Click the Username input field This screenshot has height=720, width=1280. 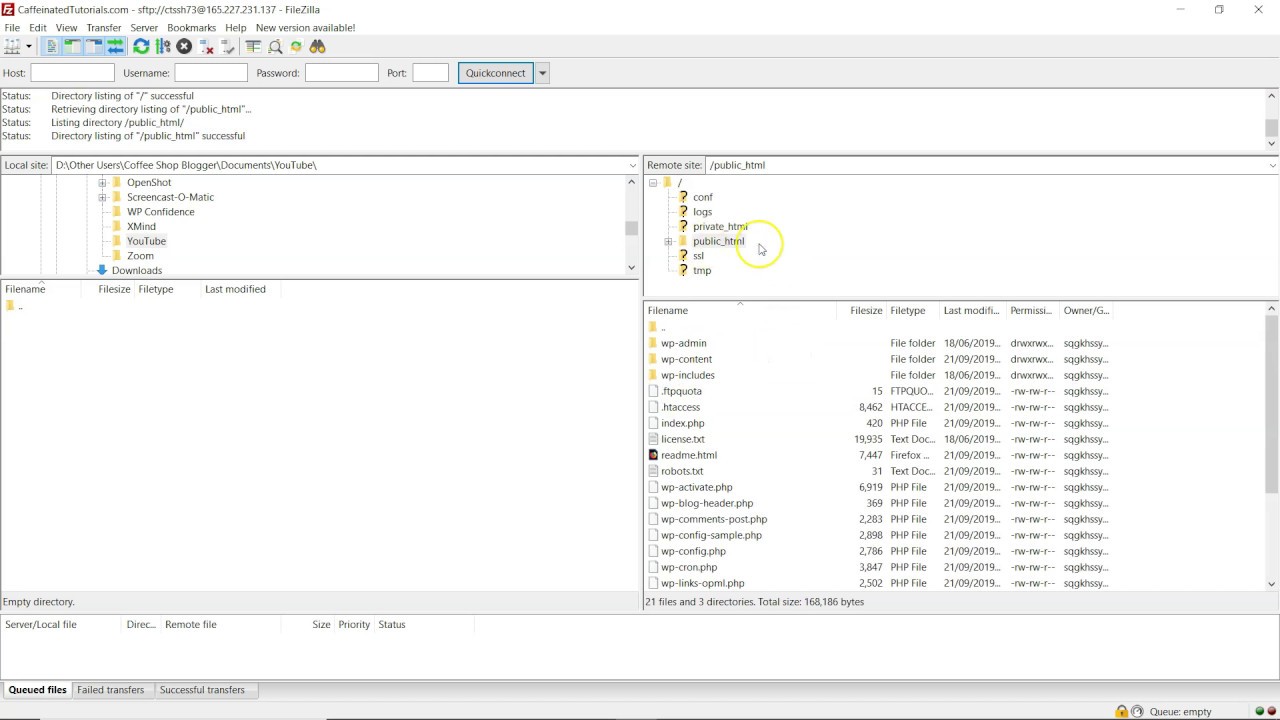211,73
